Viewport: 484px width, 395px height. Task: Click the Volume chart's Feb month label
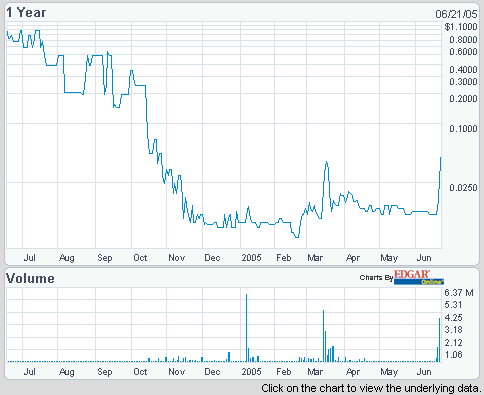tap(284, 371)
